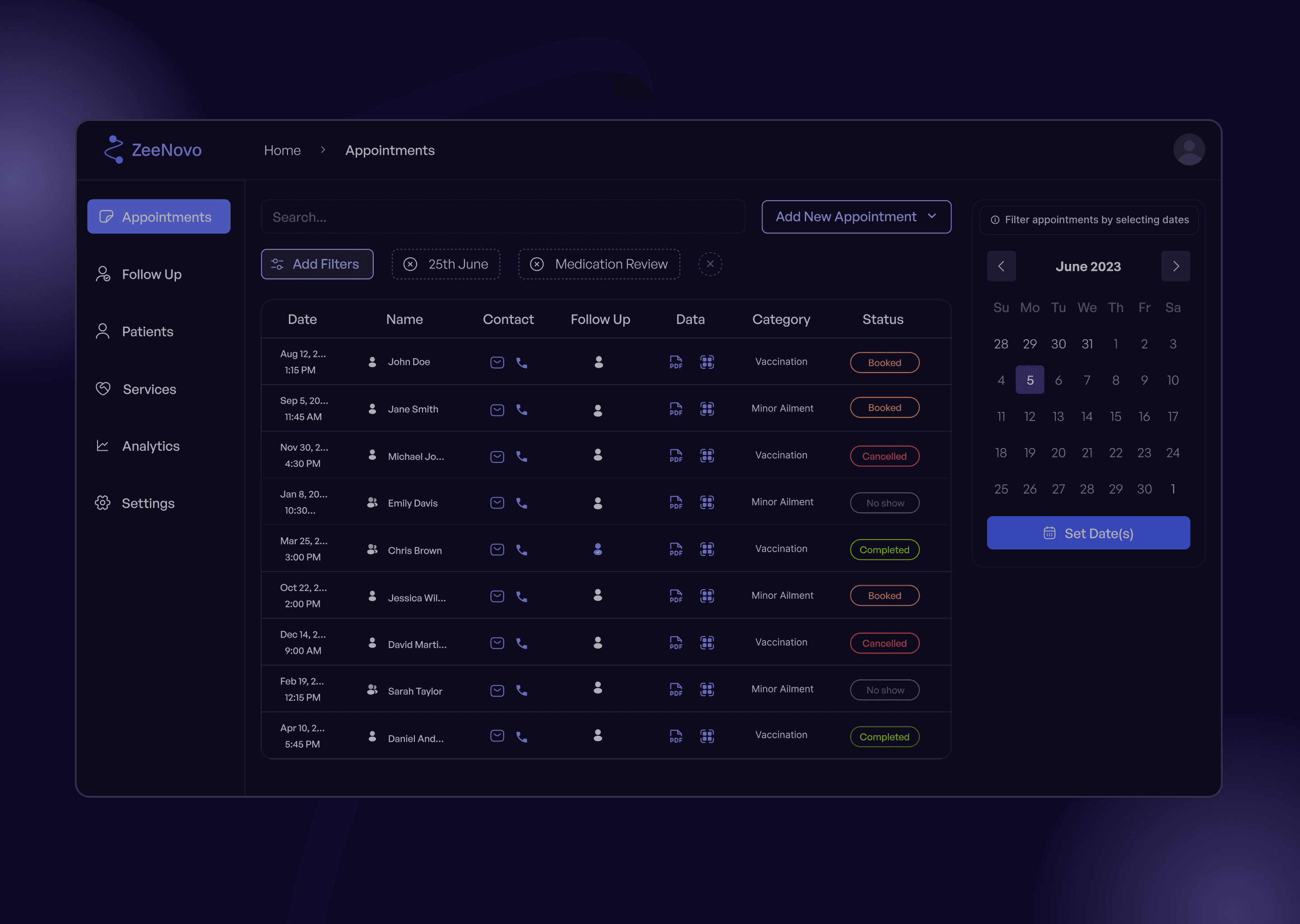
Task: Open Emily Davis's QR code icon
Action: point(707,503)
